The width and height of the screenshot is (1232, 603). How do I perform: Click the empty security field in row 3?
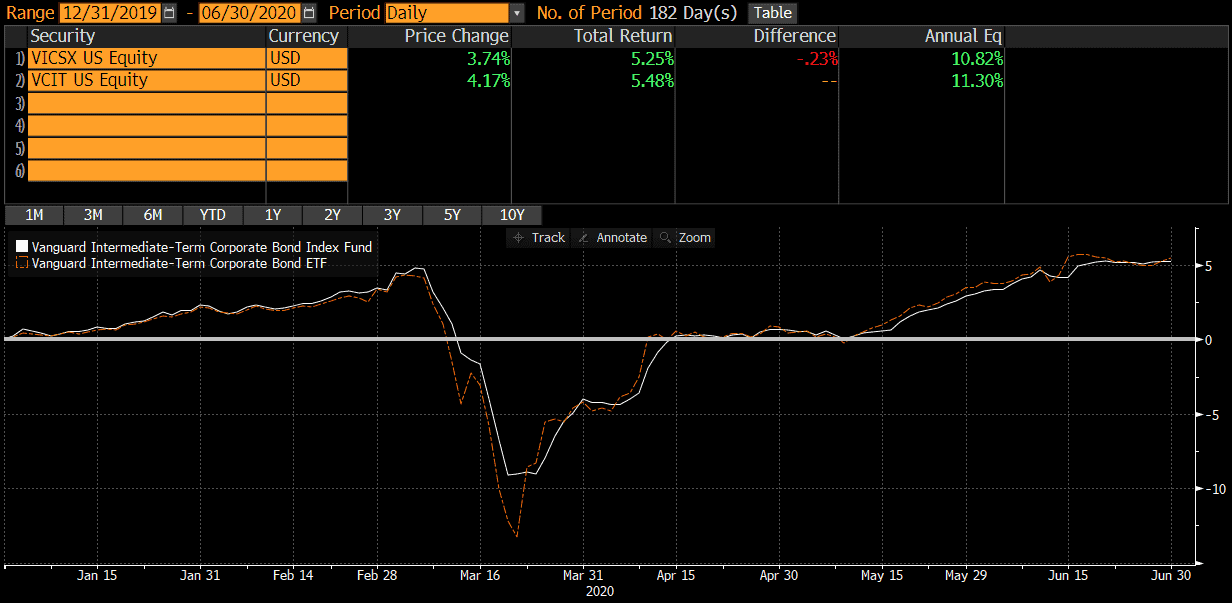tap(146, 103)
